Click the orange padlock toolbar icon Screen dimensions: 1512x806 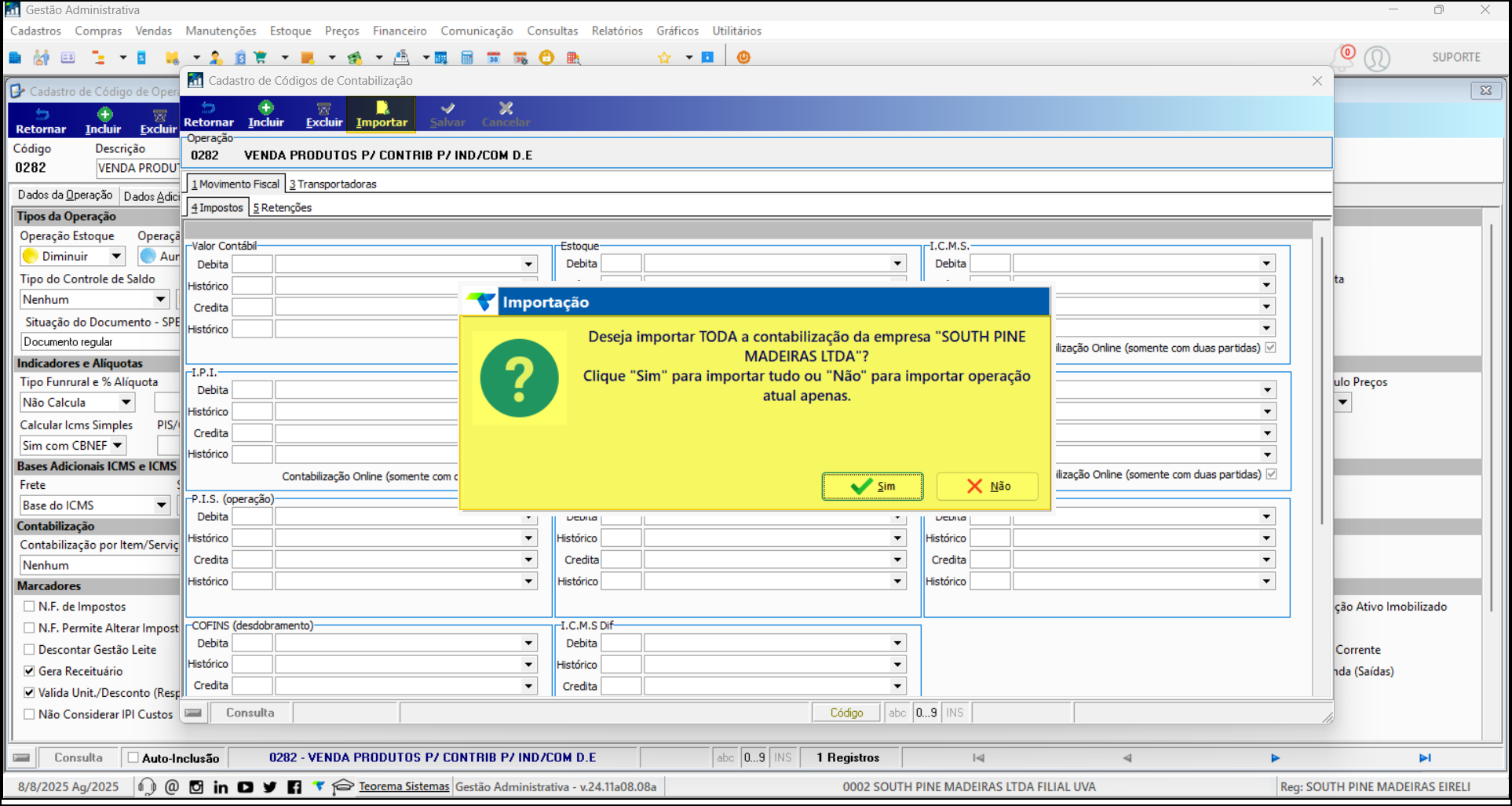click(547, 57)
